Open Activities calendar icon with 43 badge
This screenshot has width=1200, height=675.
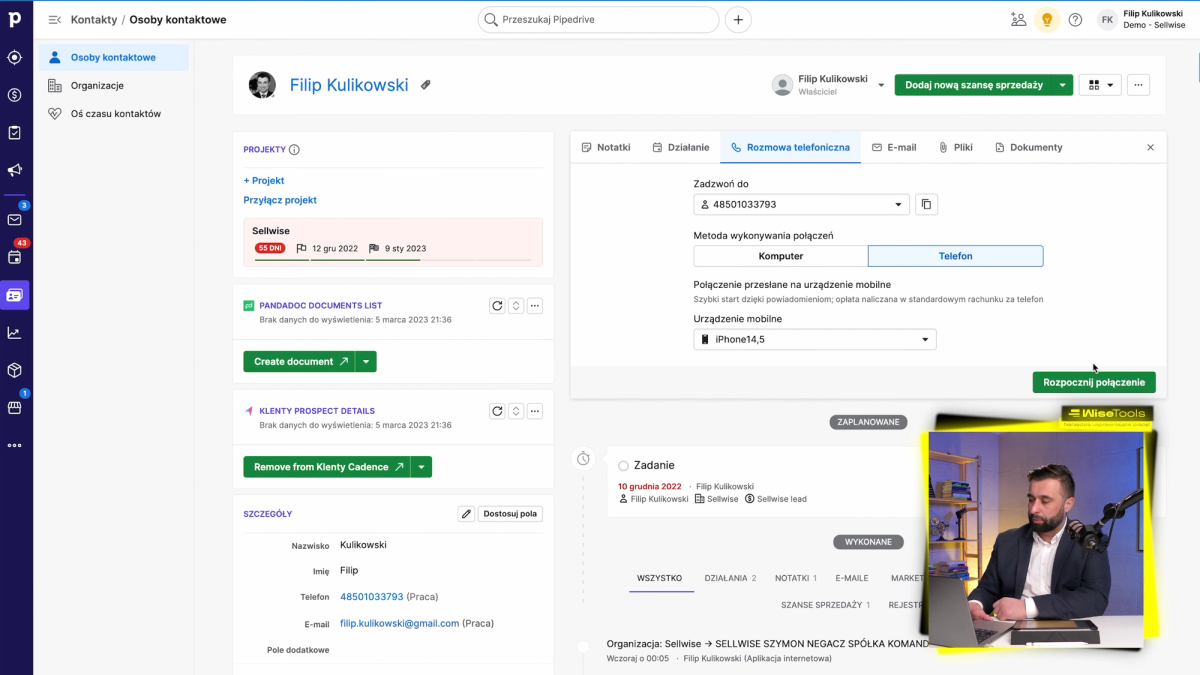coord(15,258)
